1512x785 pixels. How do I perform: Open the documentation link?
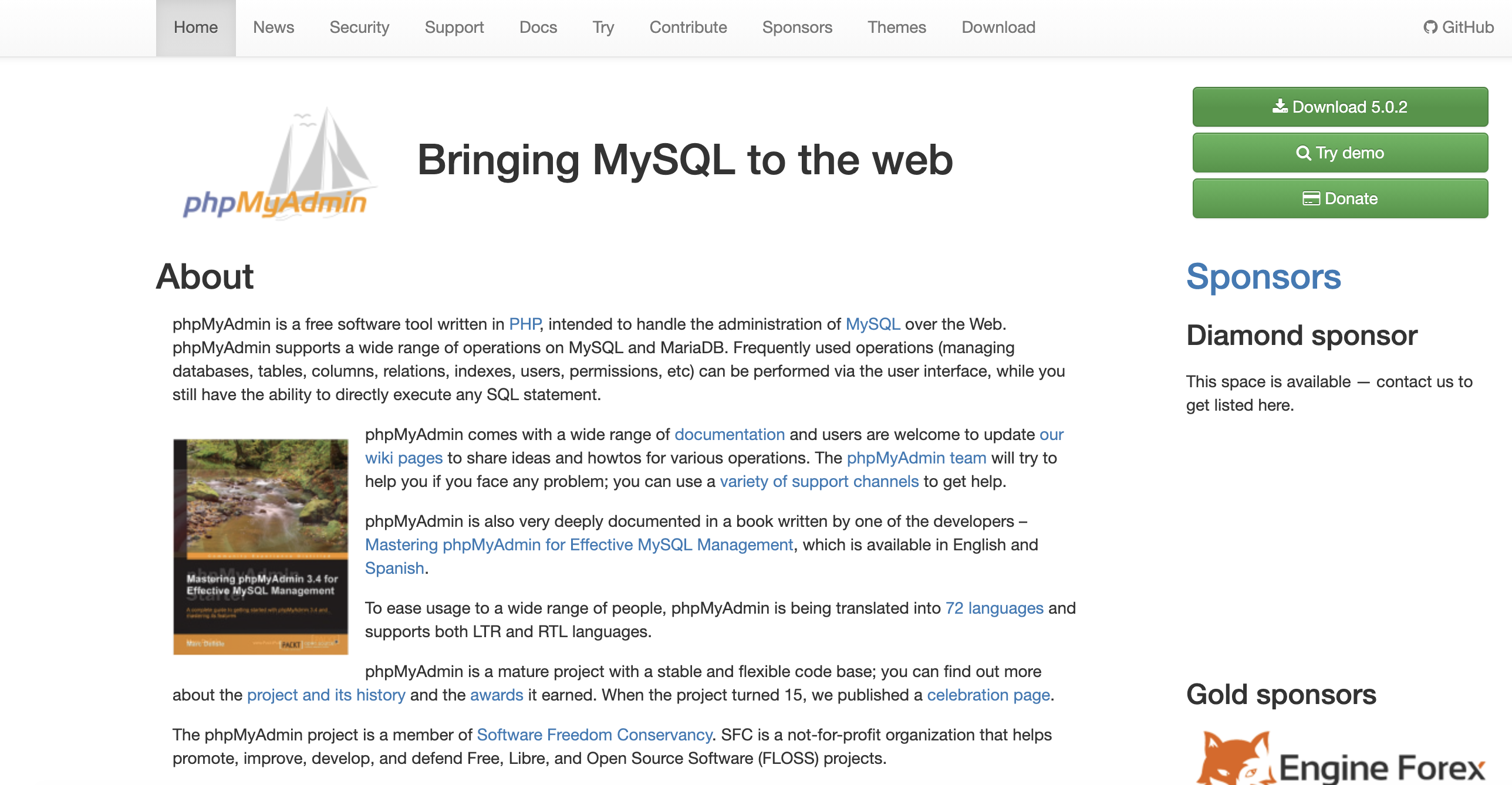point(730,434)
